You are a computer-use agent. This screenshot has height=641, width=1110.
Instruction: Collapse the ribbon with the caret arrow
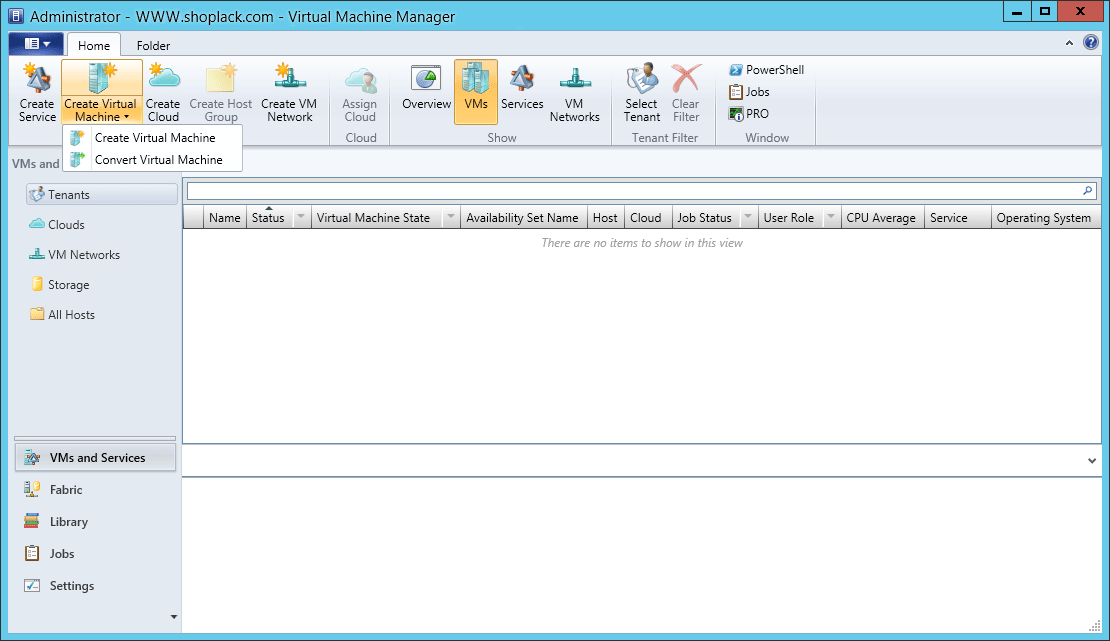tap(1069, 43)
